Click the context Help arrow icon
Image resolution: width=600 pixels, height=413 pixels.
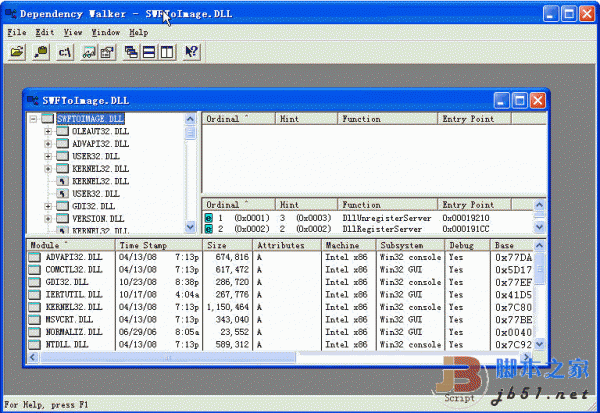click(x=191, y=51)
